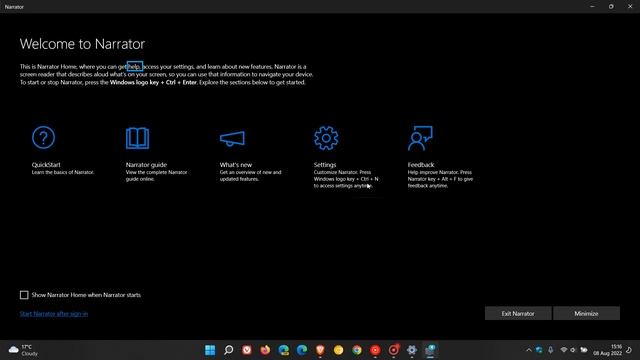This screenshot has height=360, width=640.
Task: Click the 'QuickStart' title text
Action: [46, 164]
